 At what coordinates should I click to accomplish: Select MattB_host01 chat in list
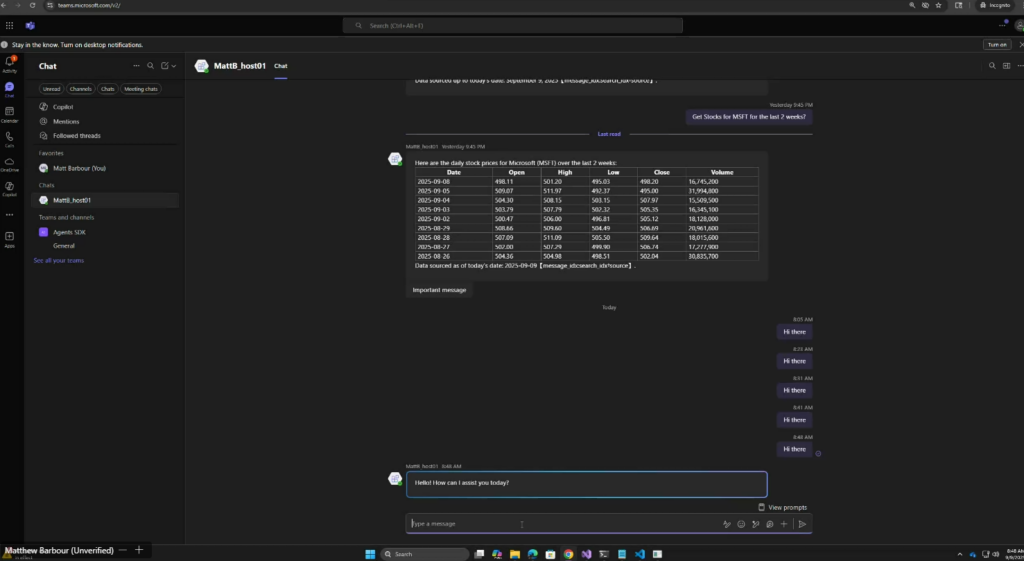[104, 200]
